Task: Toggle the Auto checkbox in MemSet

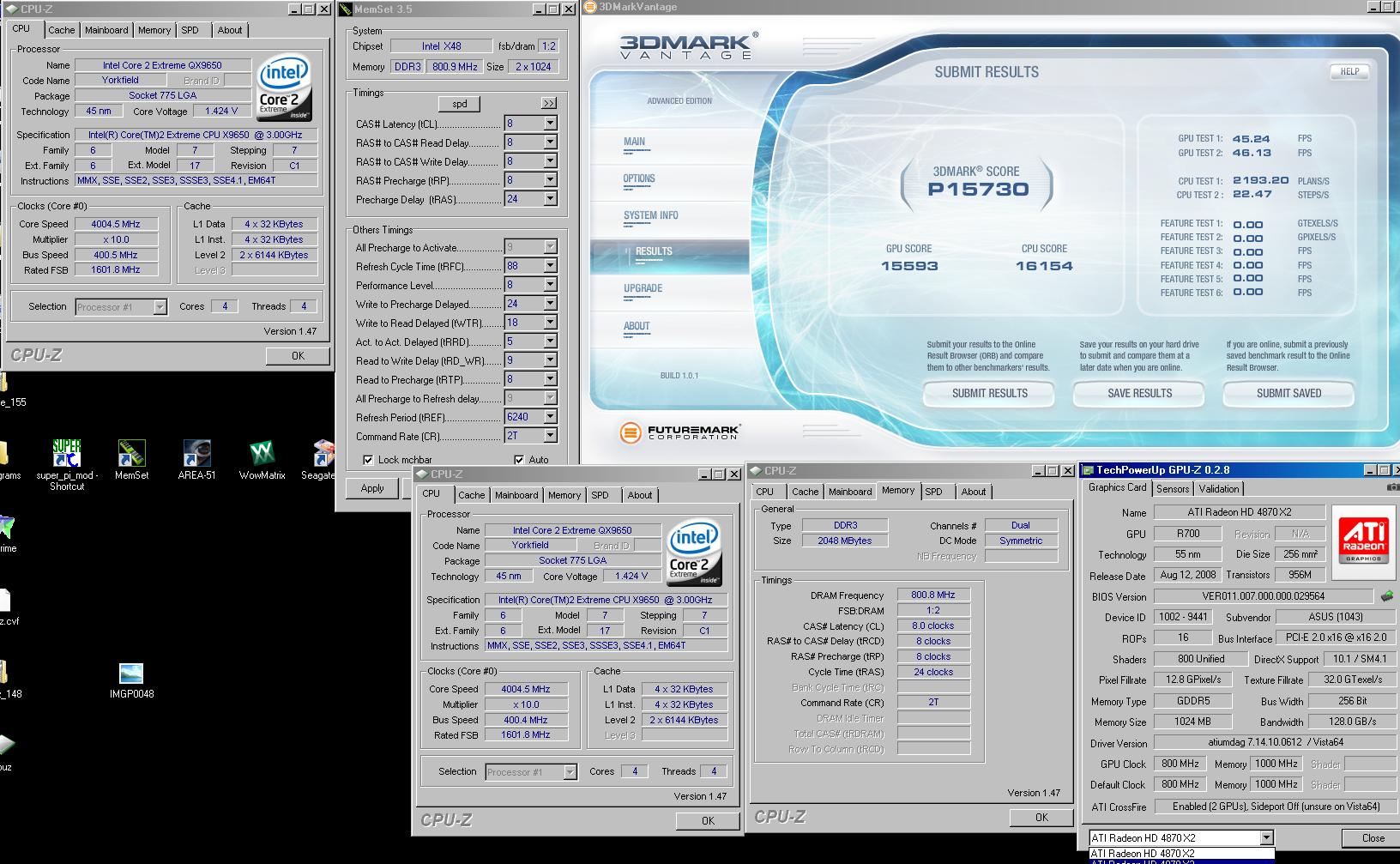Action: coord(519,460)
